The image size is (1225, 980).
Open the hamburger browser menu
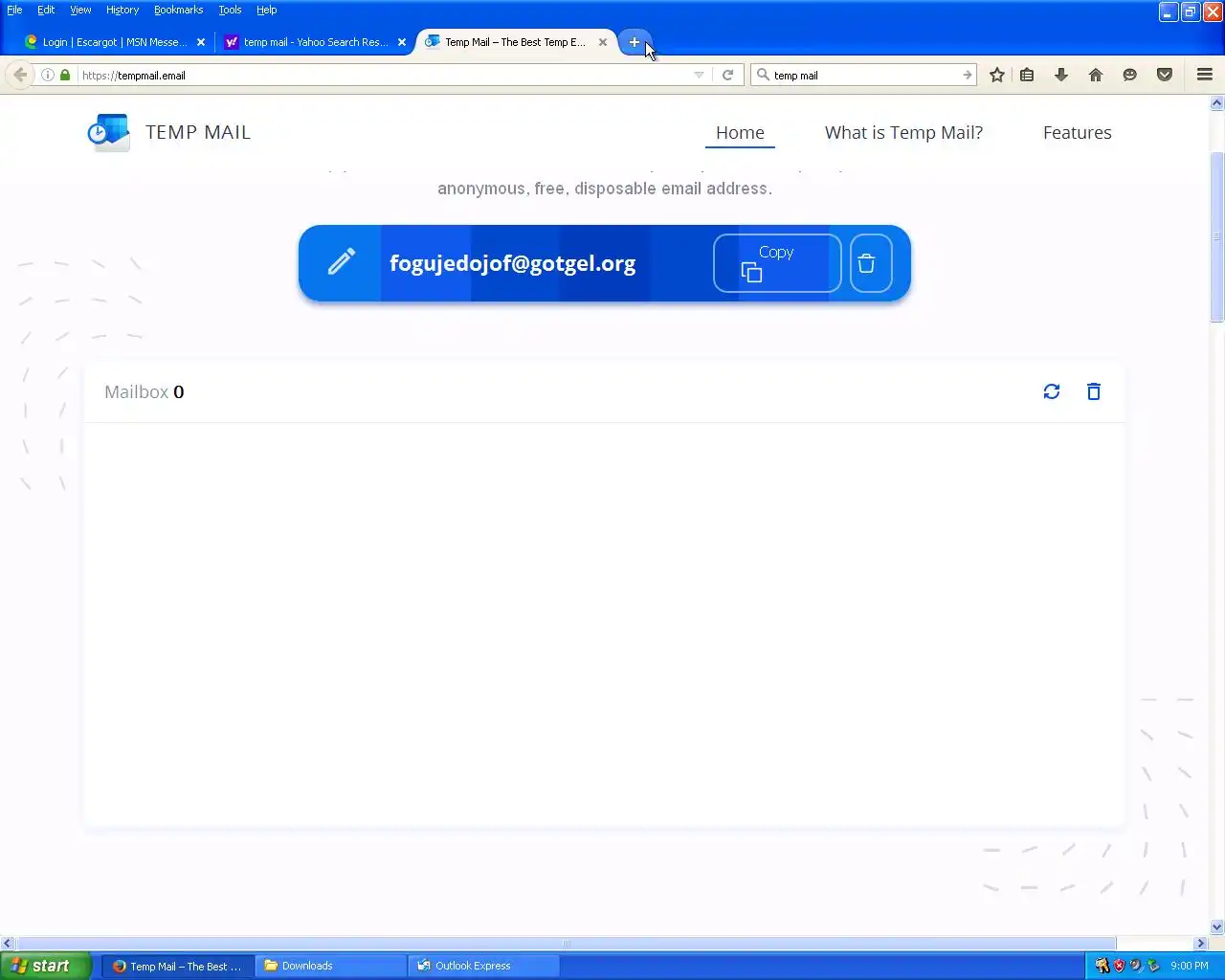1205,75
